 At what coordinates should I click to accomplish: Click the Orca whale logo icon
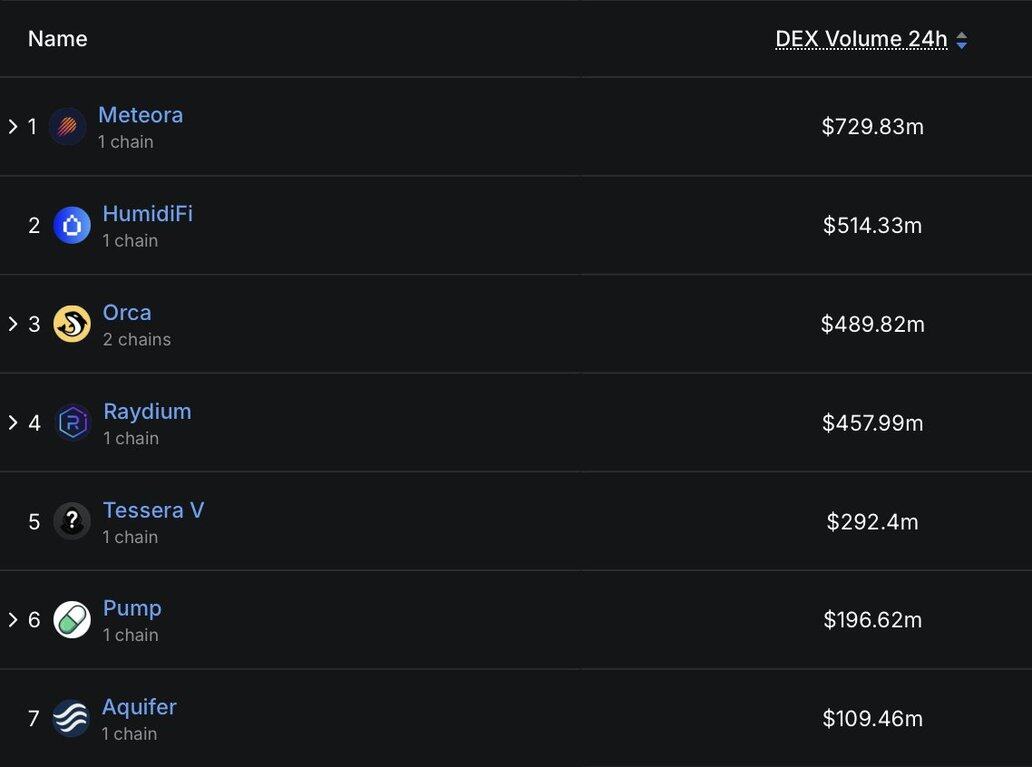(x=72, y=324)
